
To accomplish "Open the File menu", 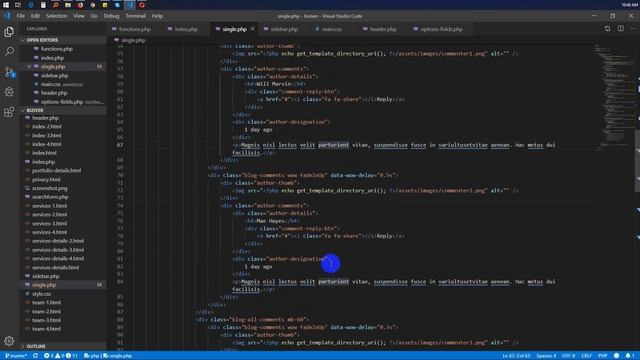I will (x=21, y=16).
